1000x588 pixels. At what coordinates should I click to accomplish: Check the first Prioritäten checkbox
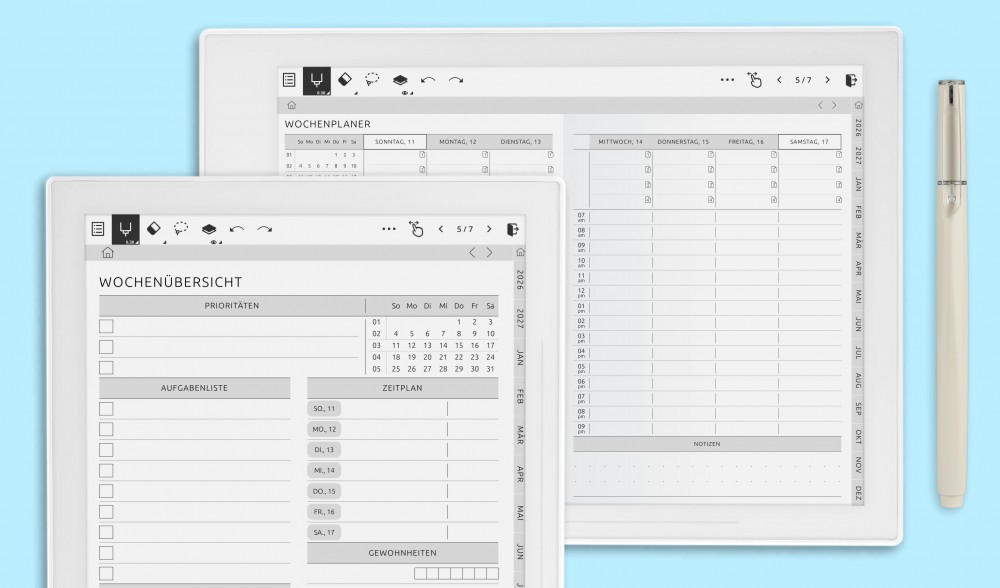[x=106, y=326]
